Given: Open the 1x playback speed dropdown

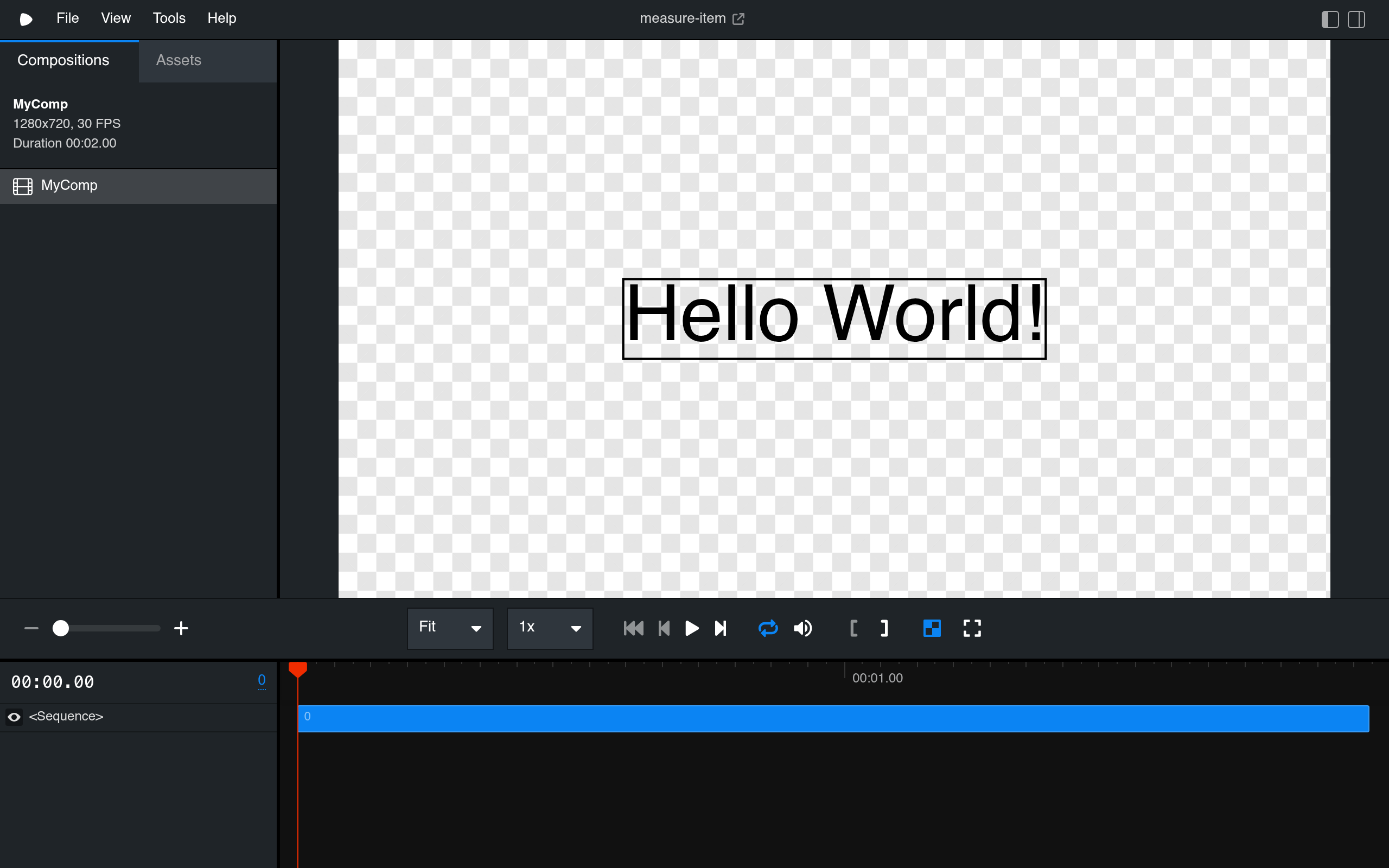Looking at the screenshot, I should [x=550, y=628].
